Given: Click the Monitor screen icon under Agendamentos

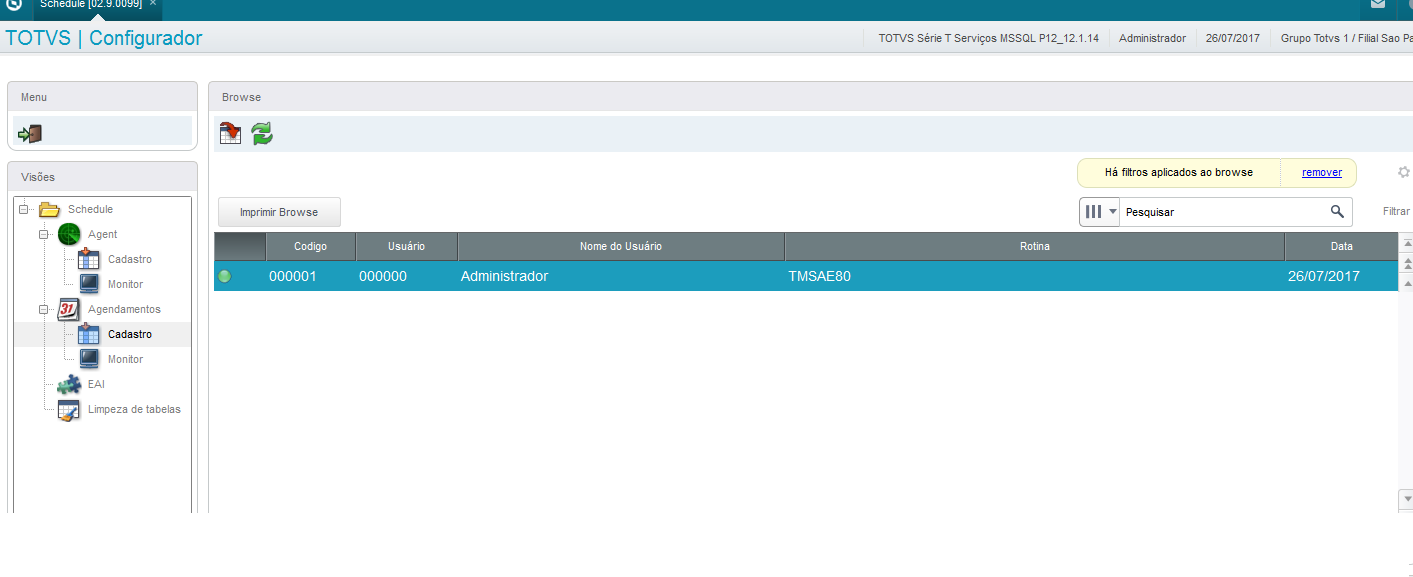Looking at the screenshot, I should click(89, 359).
